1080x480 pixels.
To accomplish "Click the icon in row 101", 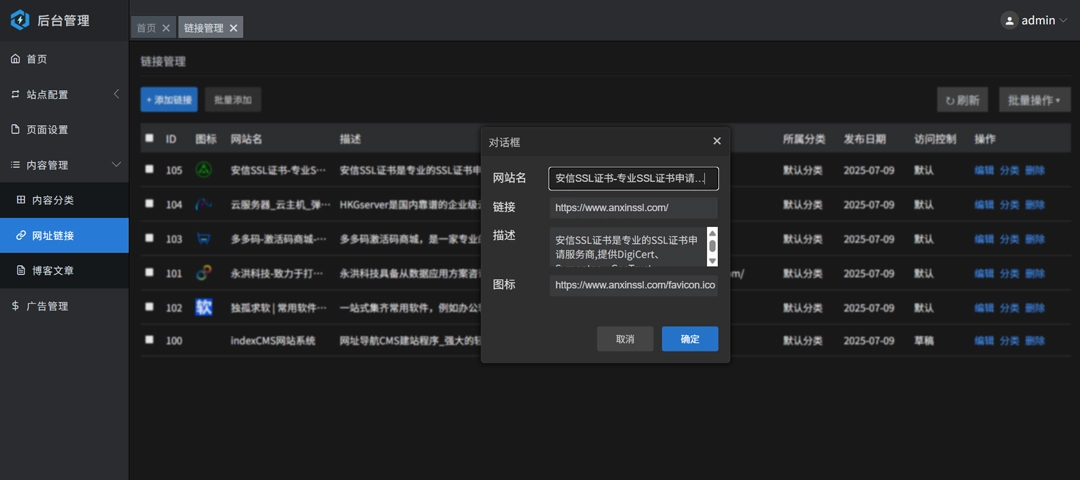I will click(204, 273).
